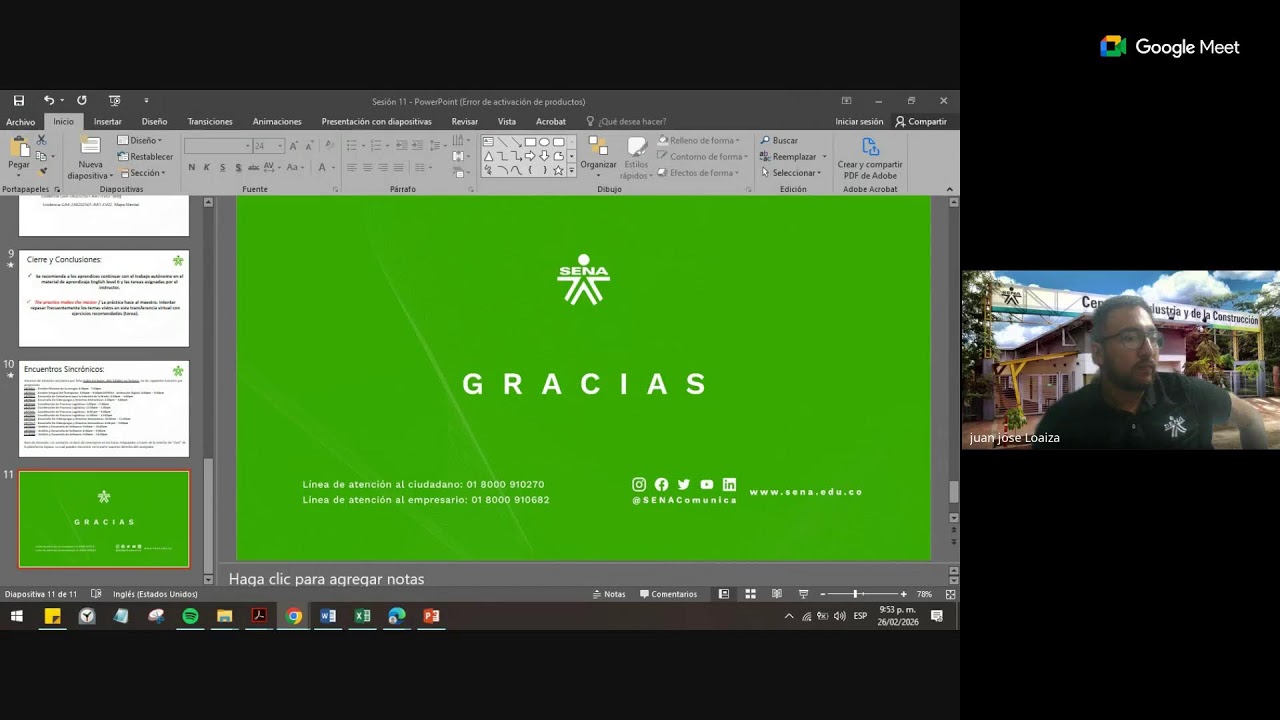Click in ¿Qué desea hacer? search box
The width and height of the screenshot is (1280, 720).
click(x=626, y=122)
